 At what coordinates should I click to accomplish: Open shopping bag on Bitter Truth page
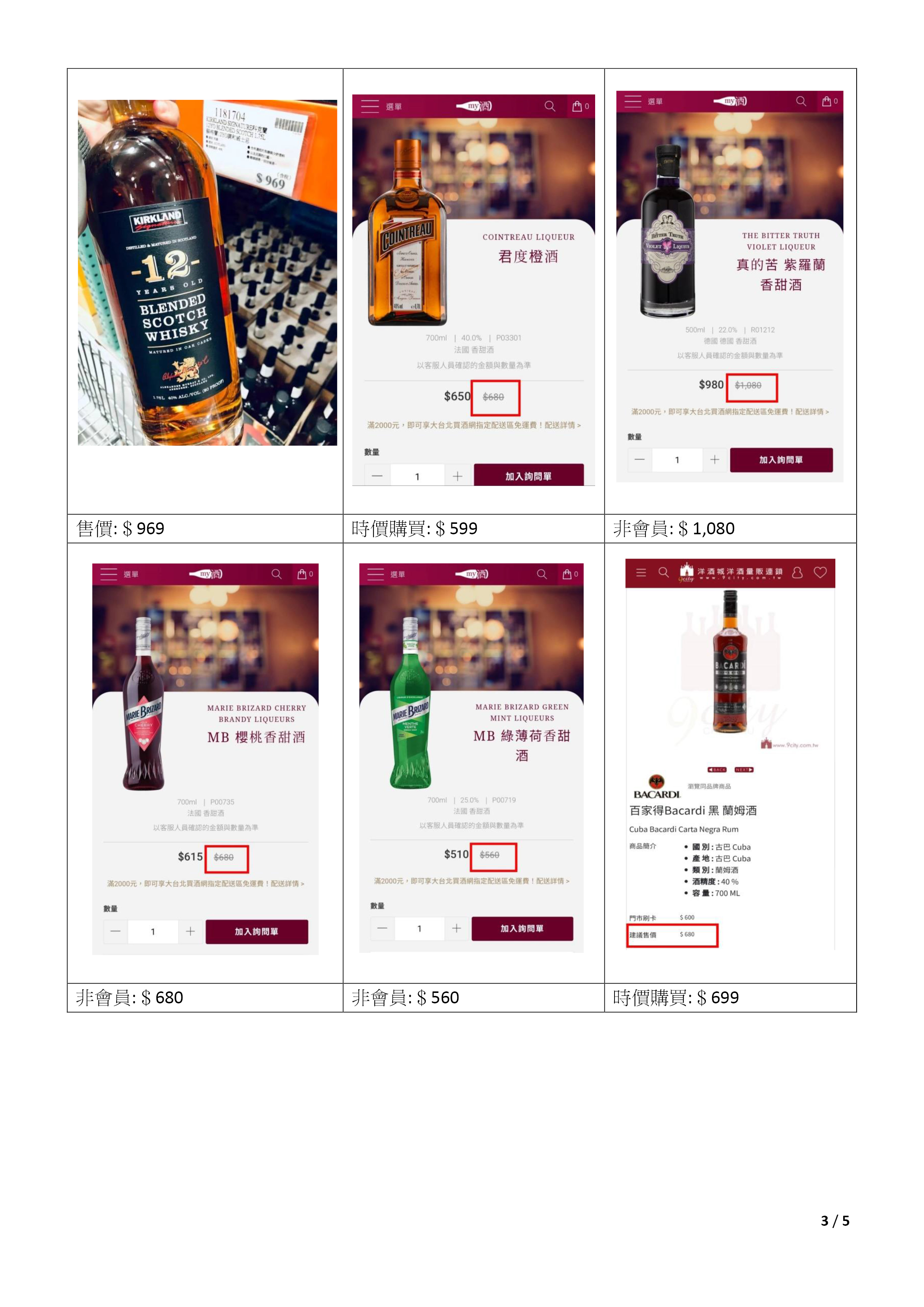pyautogui.click(x=827, y=101)
